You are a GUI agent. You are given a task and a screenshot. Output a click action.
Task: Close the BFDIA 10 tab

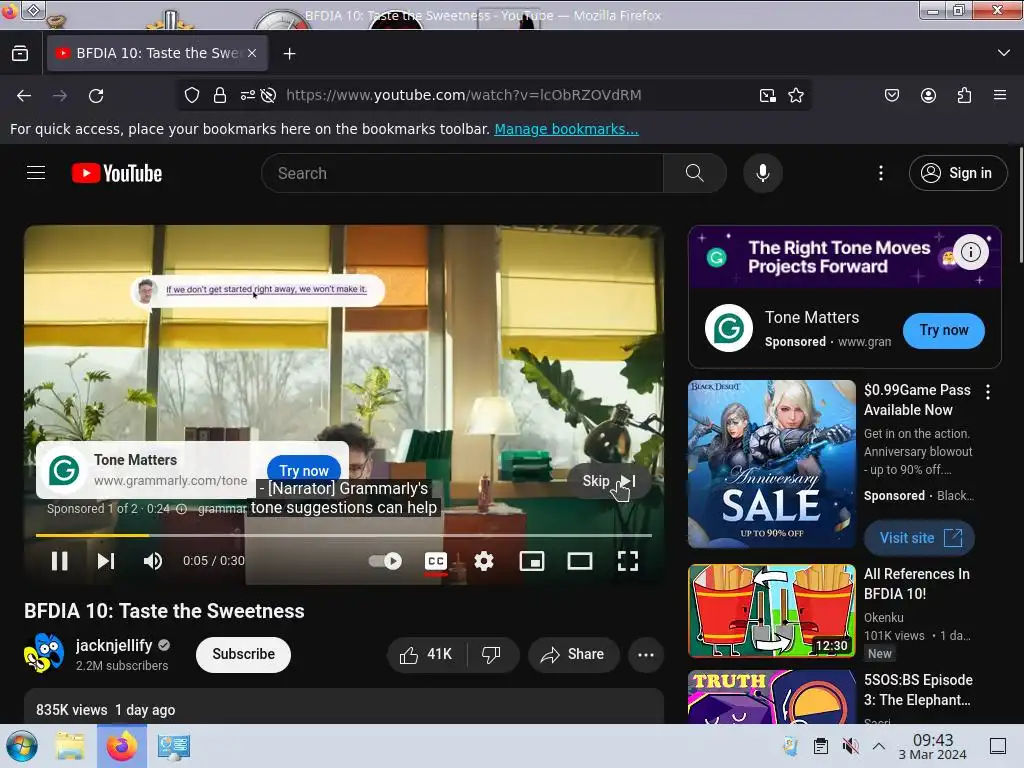tap(252, 53)
